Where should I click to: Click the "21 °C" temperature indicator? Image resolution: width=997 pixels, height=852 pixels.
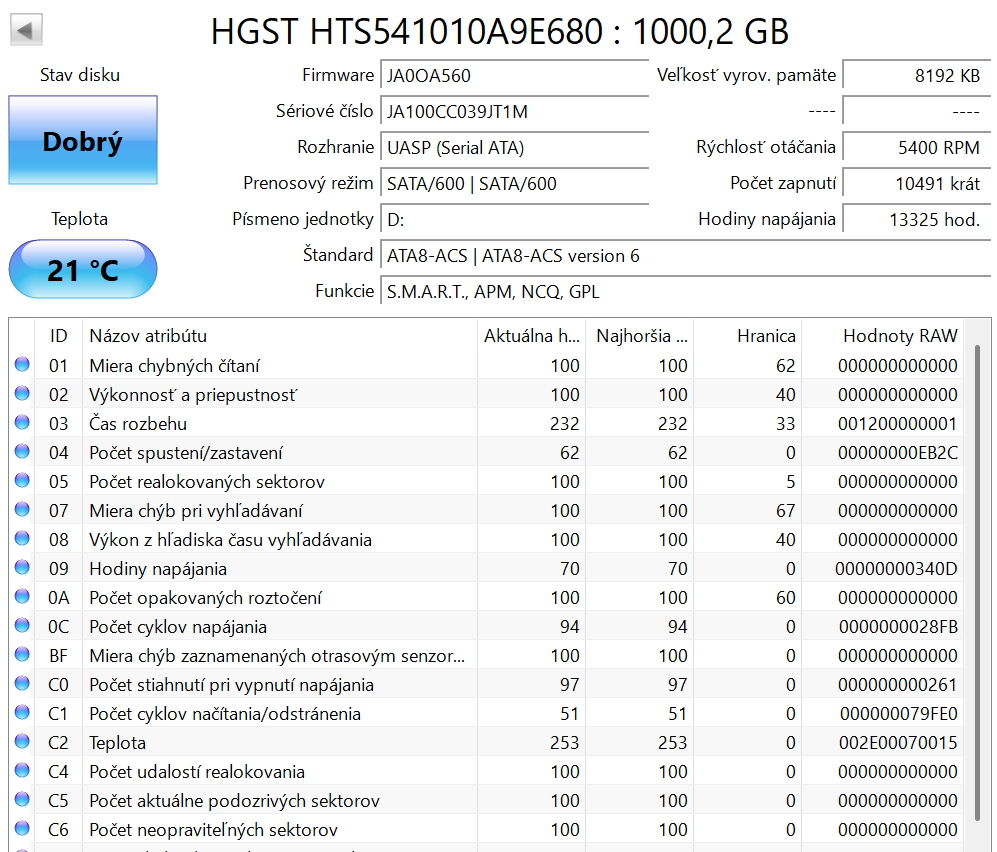(x=82, y=268)
